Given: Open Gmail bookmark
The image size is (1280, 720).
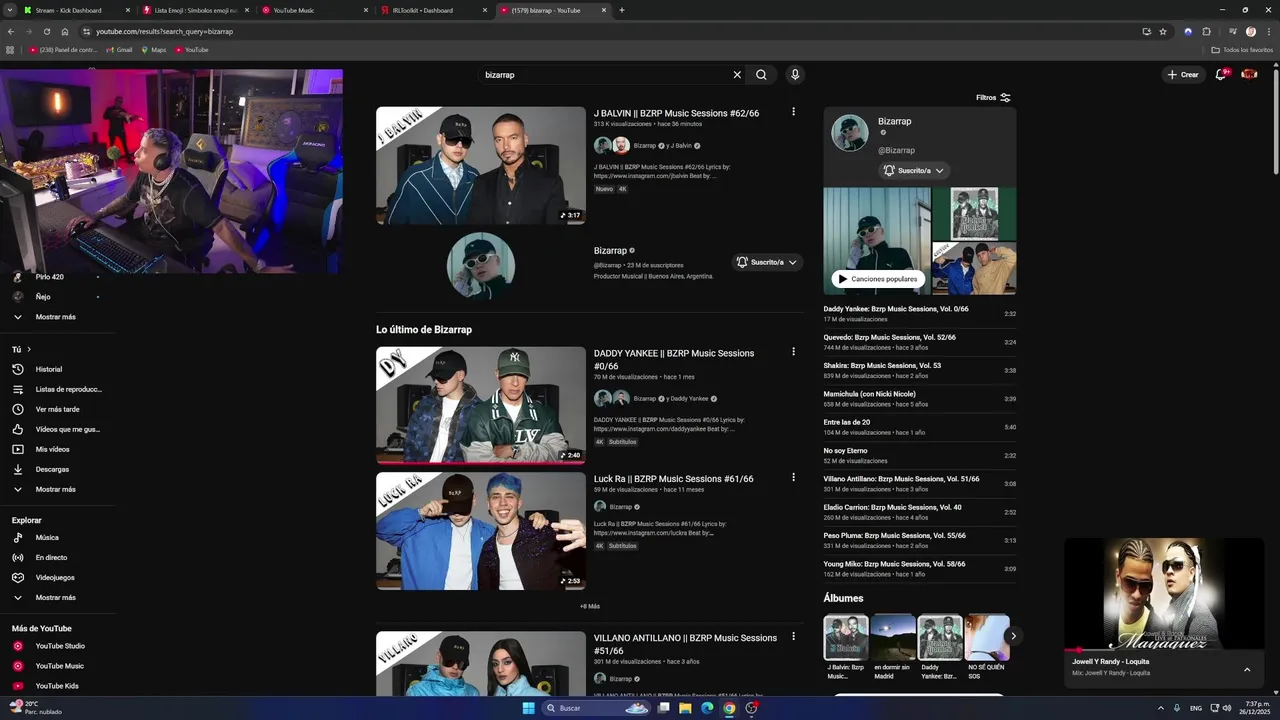Looking at the screenshot, I should coord(118,49).
